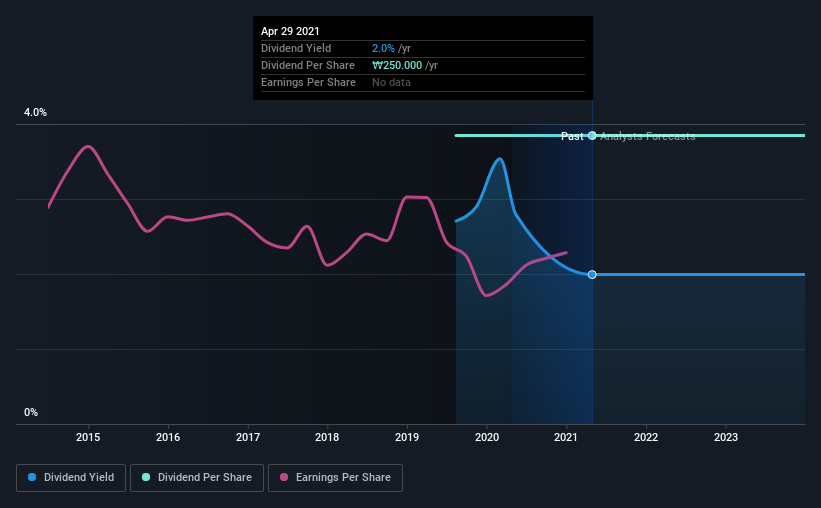This screenshot has width=821, height=508.
Task: Click the 2023 x-axis label
Action: pyautogui.click(x=726, y=437)
